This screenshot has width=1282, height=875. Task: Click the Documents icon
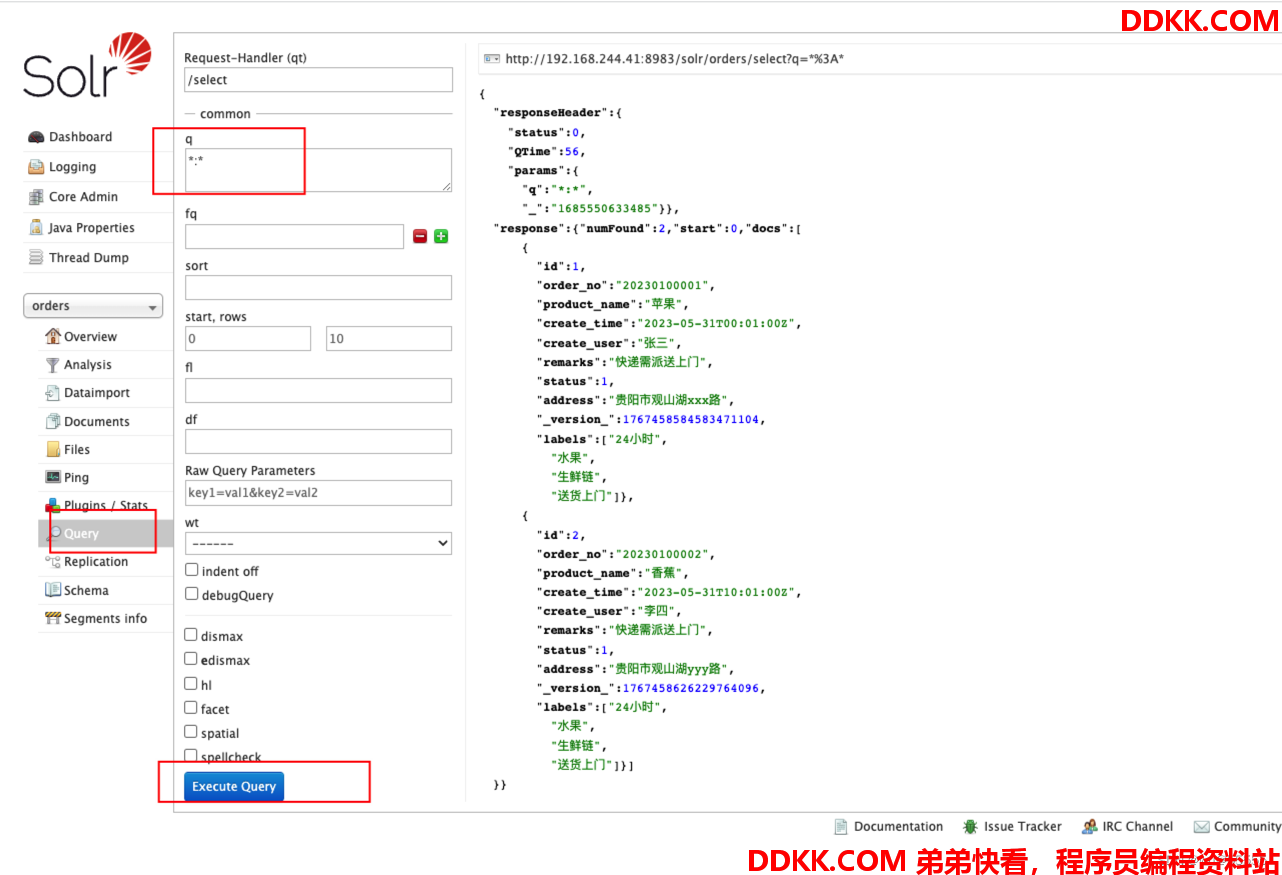pyautogui.click(x=53, y=422)
